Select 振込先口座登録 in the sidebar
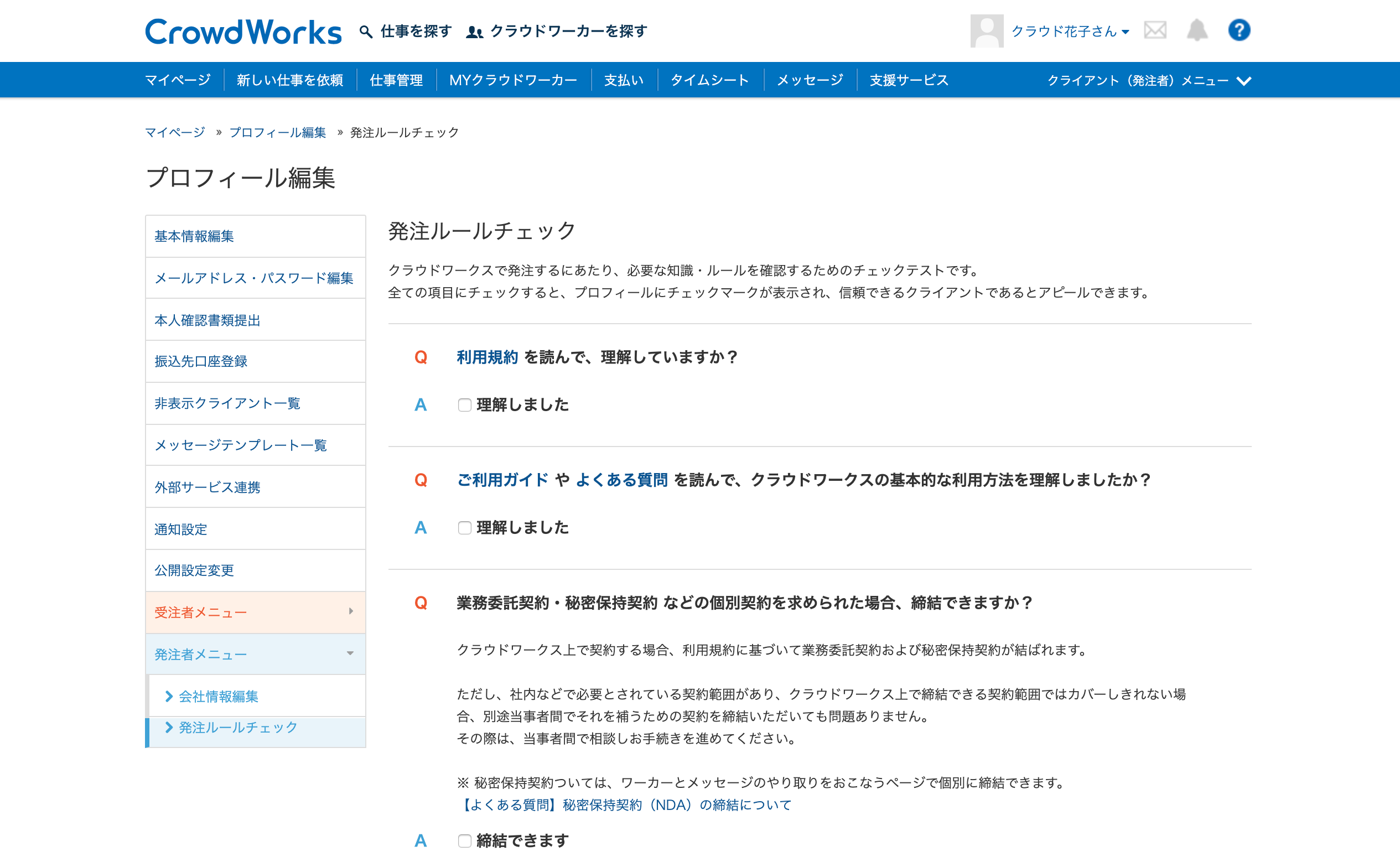The height and width of the screenshot is (867, 1400). click(202, 361)
